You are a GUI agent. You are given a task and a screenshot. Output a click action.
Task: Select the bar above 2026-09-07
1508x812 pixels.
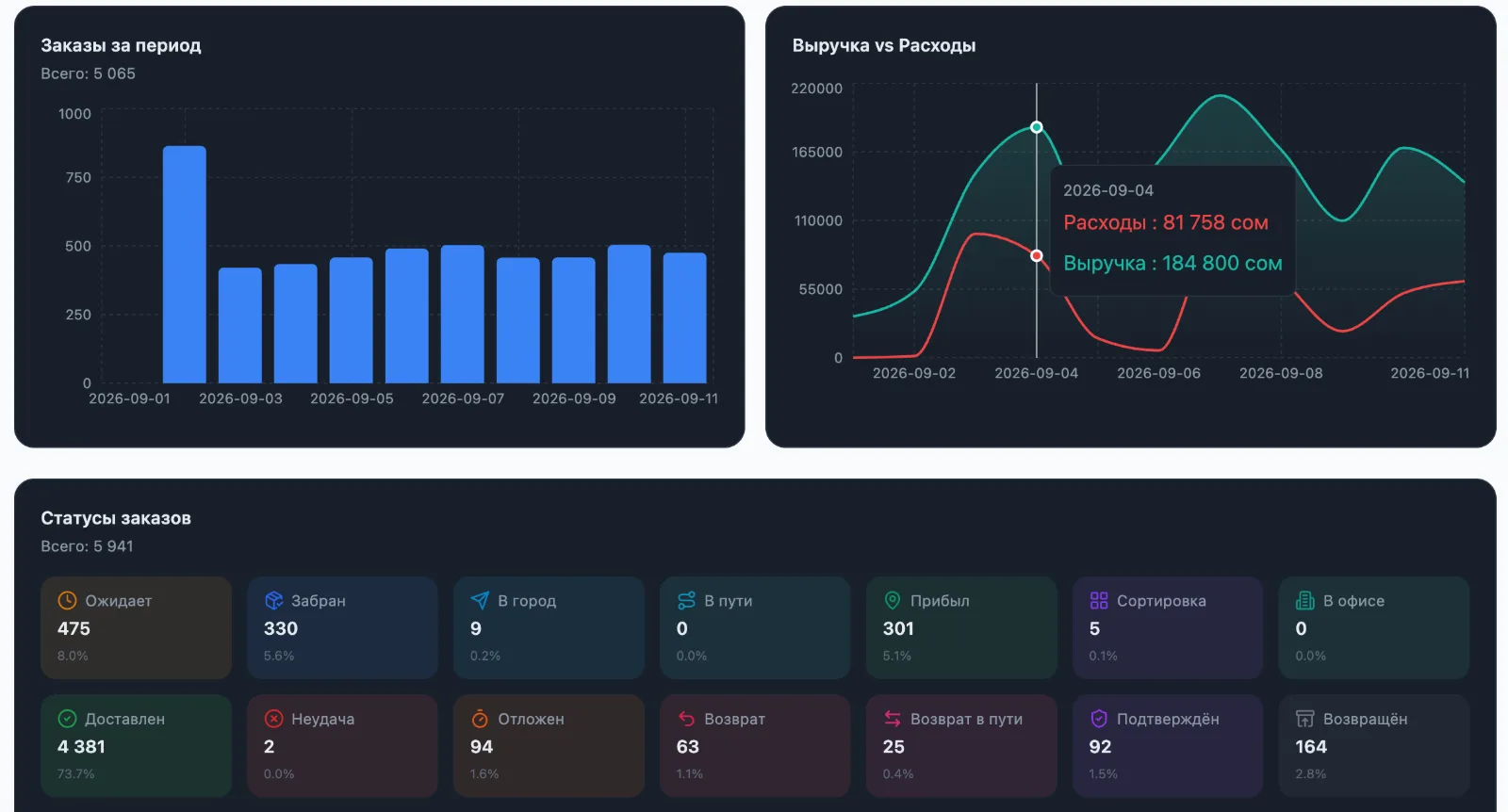pyautogui.click(x=463, y=315)
